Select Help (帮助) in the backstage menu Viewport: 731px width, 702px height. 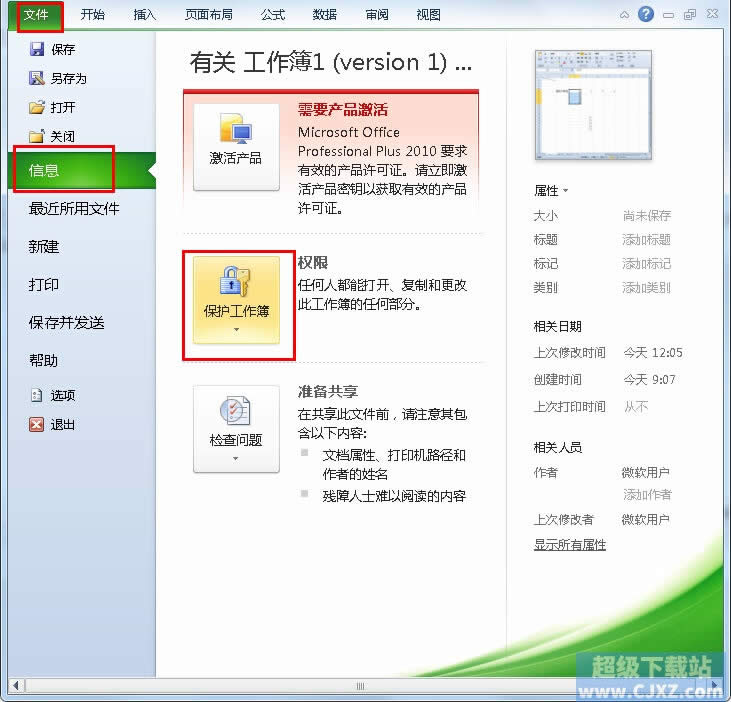[44, 360]
